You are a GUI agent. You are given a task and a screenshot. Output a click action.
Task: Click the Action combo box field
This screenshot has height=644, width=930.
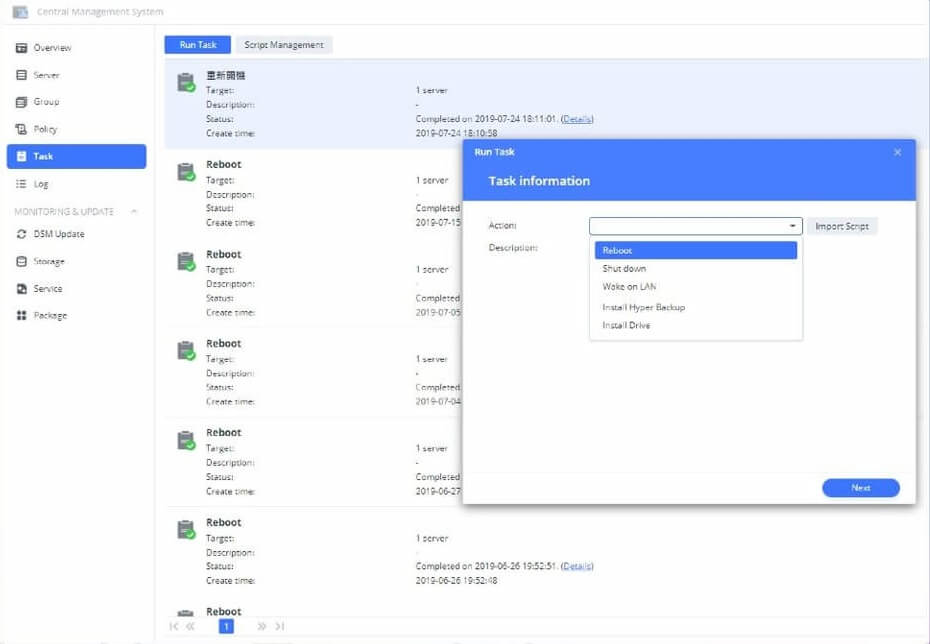pyautogui.click(x=696, y=226)
